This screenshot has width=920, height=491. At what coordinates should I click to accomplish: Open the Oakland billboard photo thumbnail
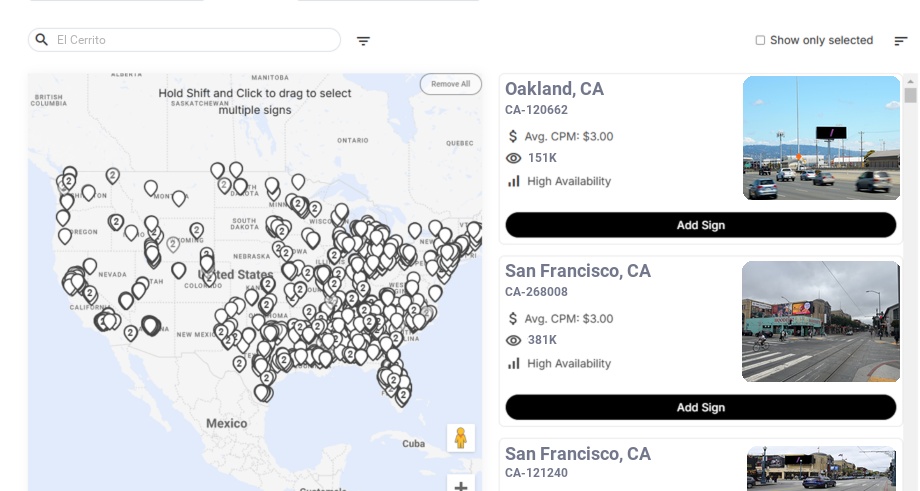pyautogui.click(x=821, y=138)
